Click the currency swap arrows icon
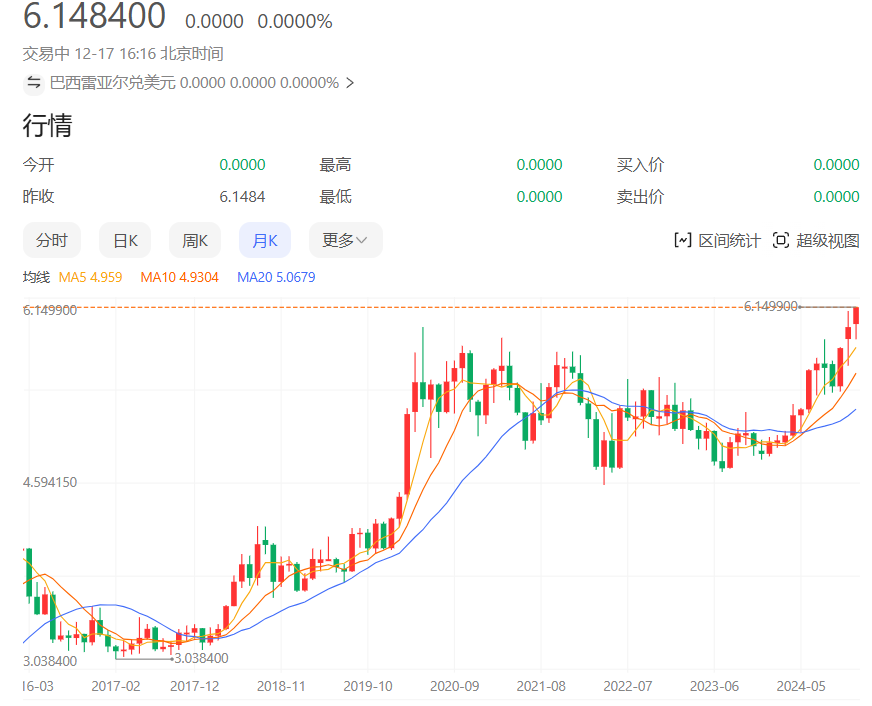The height and width of the screenshot is (706, 872). pos(34,83)
